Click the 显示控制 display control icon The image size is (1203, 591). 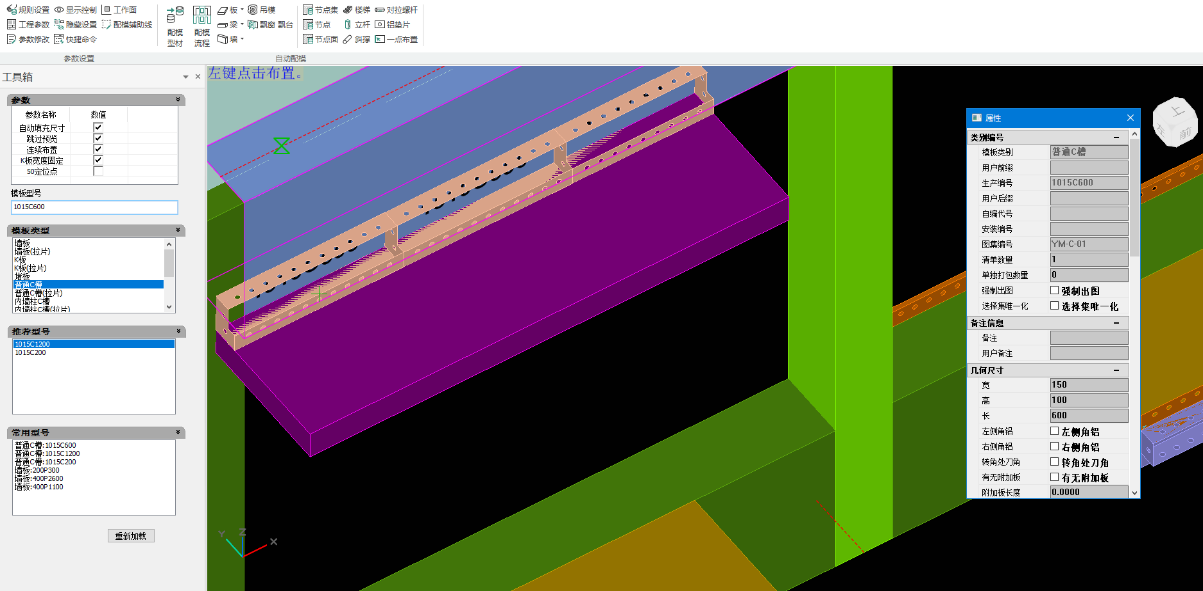coord(60,9)
